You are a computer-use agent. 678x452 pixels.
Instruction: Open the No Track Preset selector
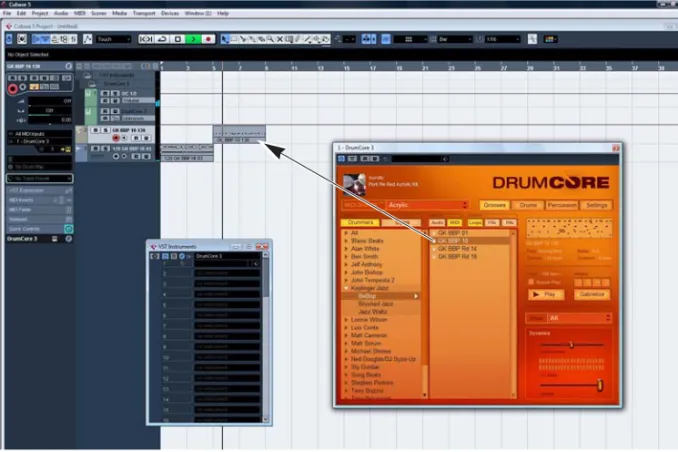coord(39,178)
